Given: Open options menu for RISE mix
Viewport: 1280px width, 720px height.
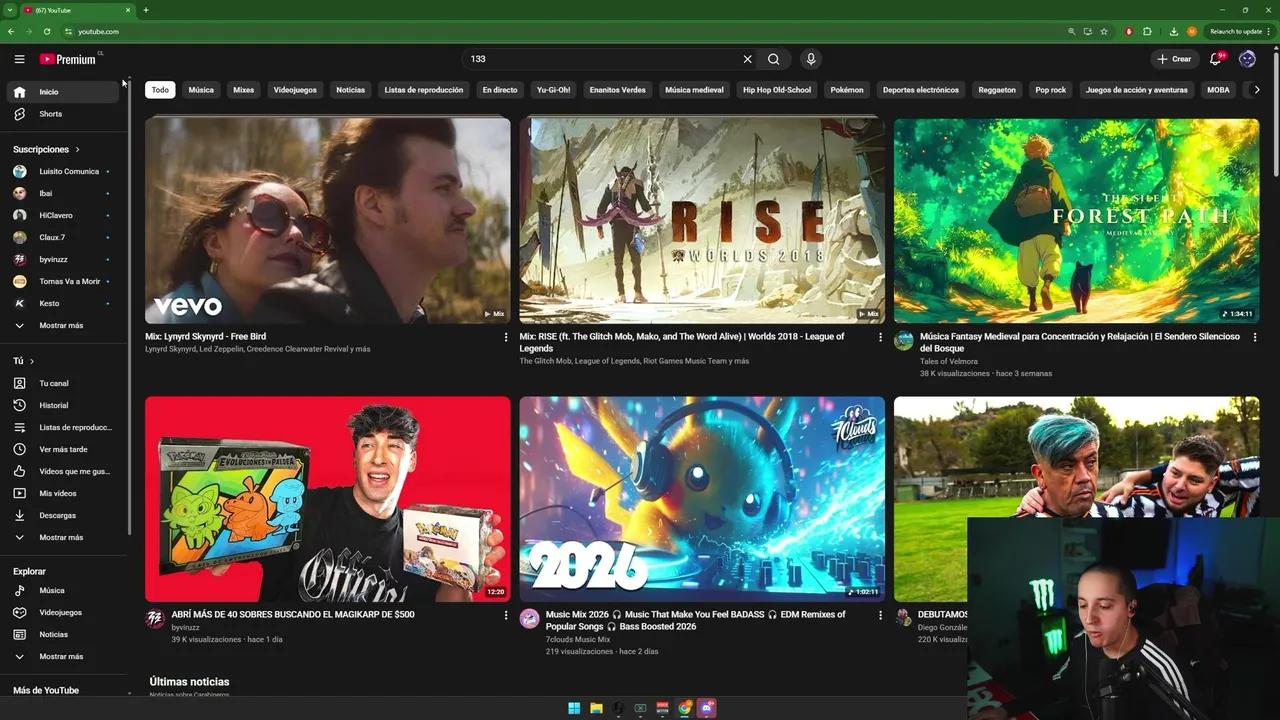Looking at the screenshot, I should [881, 338].
